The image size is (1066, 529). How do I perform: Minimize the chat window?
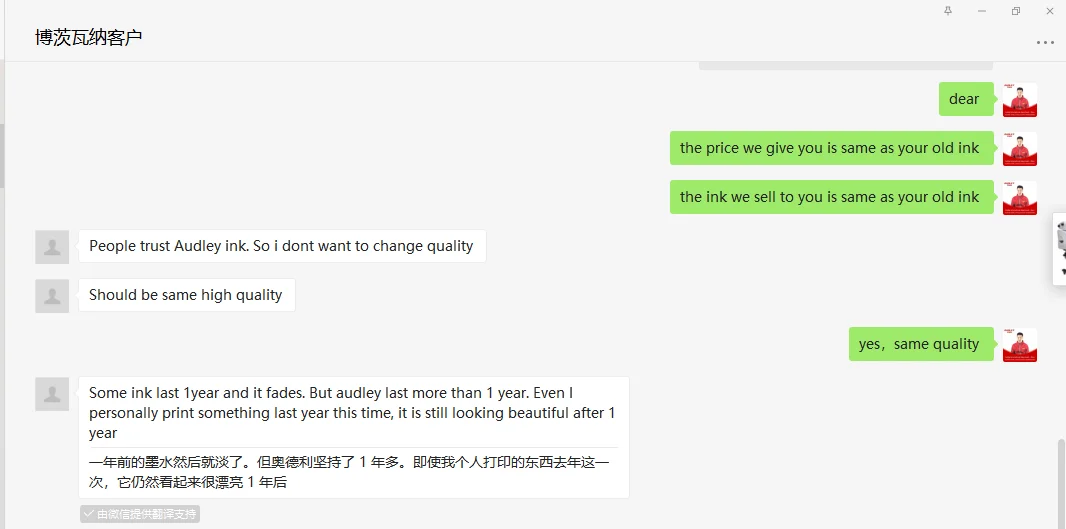[982, 11]
